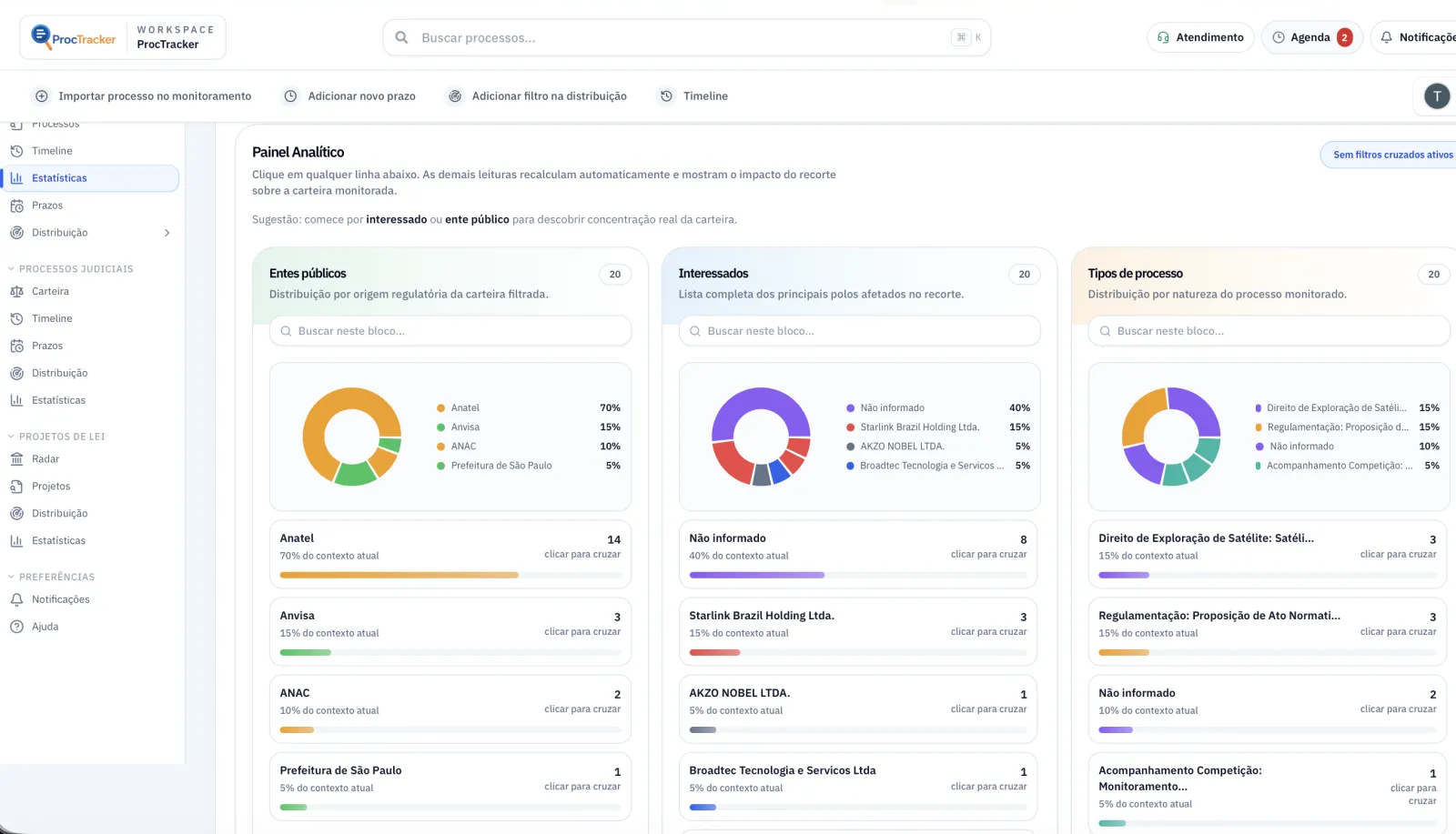The width and height of the screenshot is (1456, 834).
Task: Click the Atendimento button
Action: point(1200,37)
